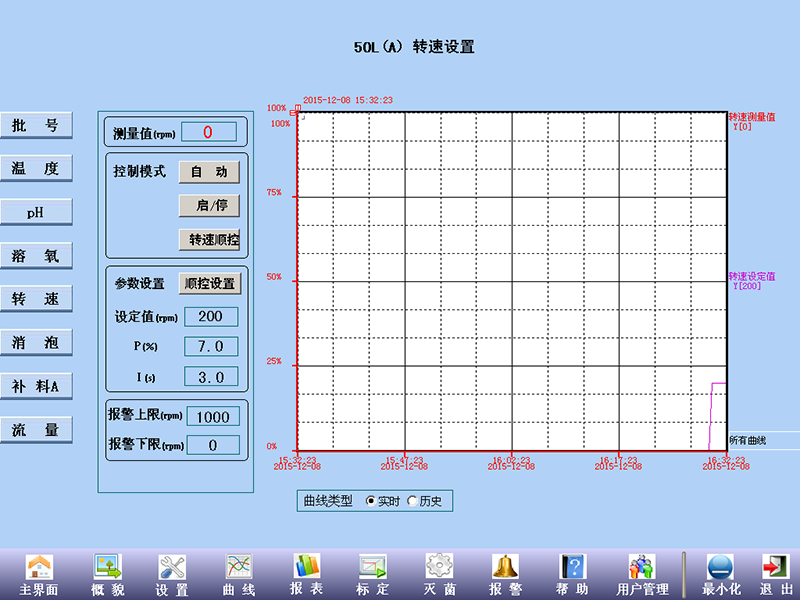Open the 报警 alarm bell icon
Image resolution: width=800 pixels, height=600 pixels.
506,567
